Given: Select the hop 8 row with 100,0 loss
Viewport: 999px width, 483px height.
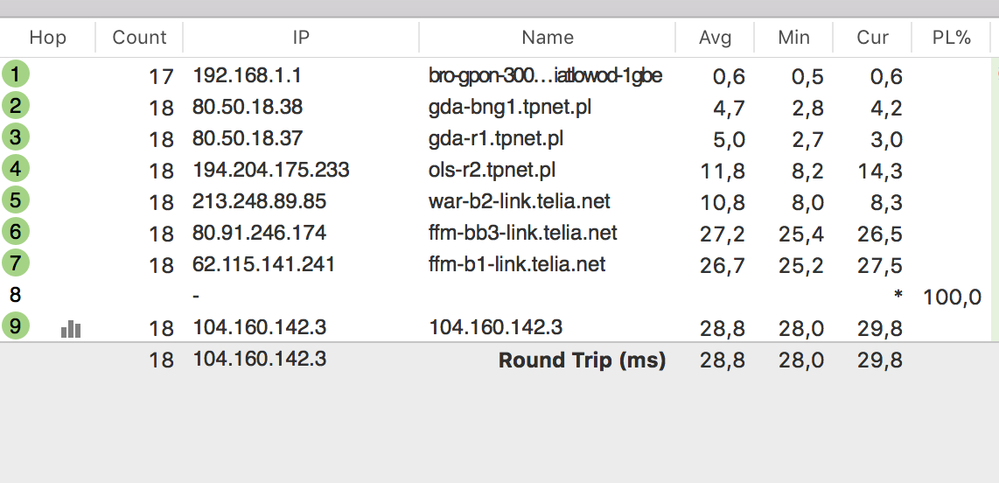Looking at the screenshot, I should [x=500, y=296].
